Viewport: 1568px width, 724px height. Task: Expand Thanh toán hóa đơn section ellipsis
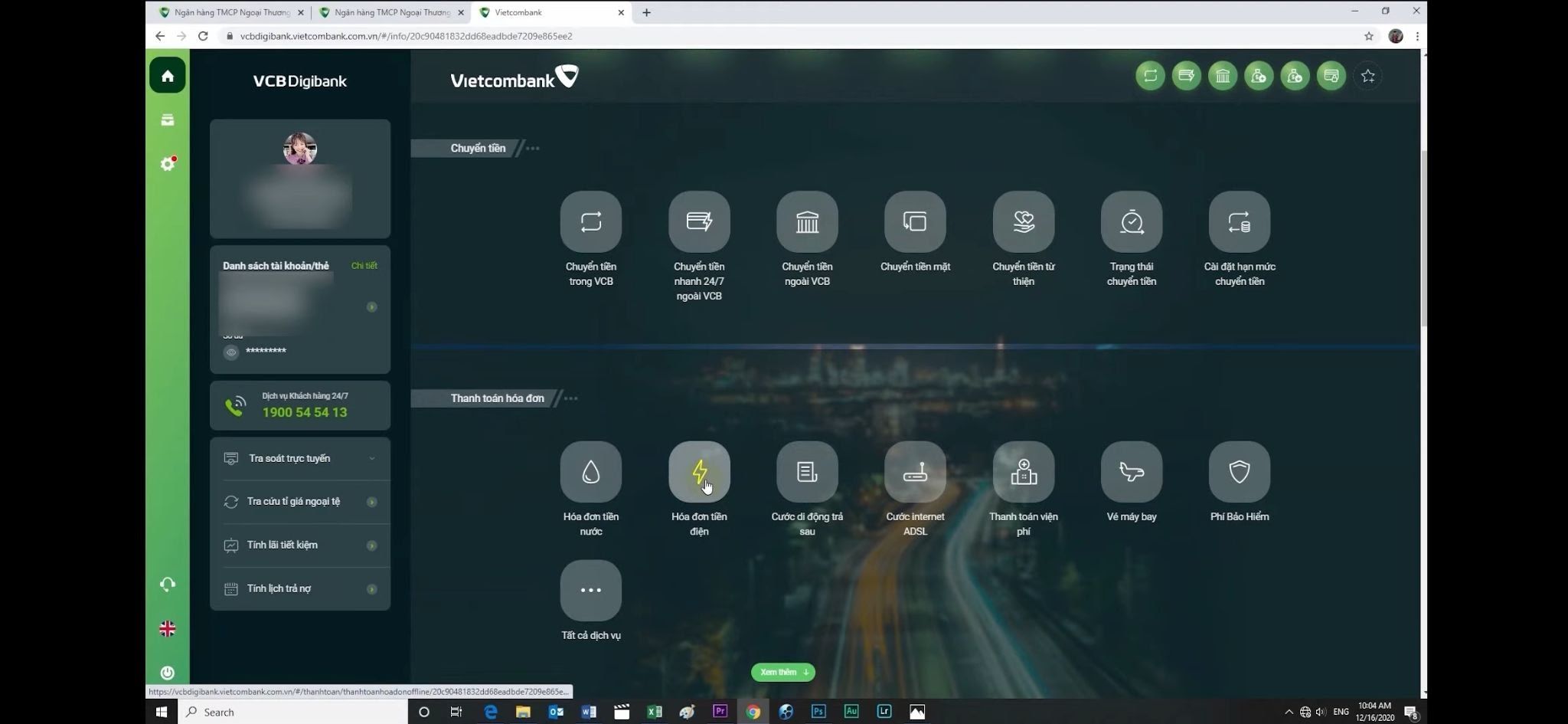pos(571,398)
